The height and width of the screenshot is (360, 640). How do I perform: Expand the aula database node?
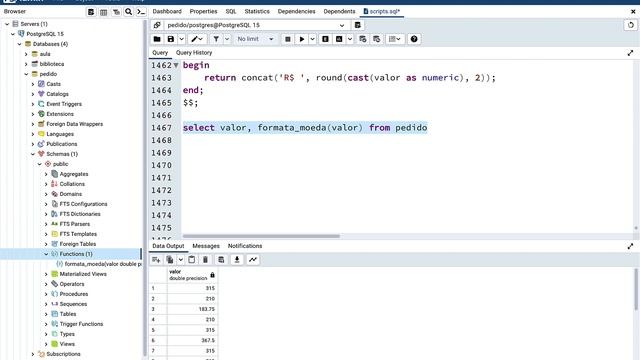tap(26, 54)
